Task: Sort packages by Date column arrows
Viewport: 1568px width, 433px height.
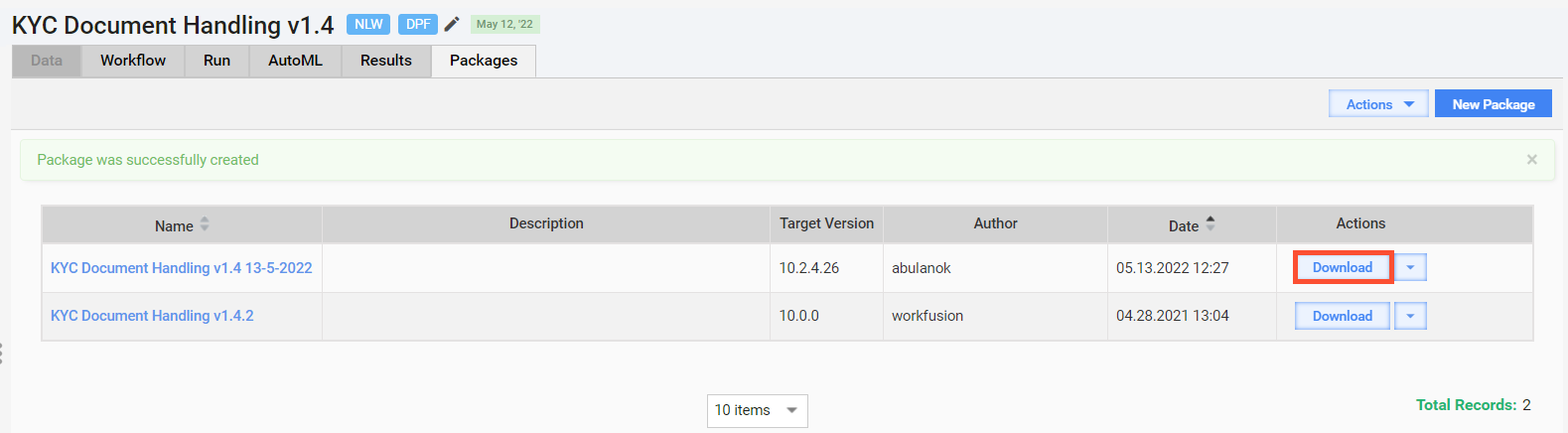Action: (x=1210, y=224)
